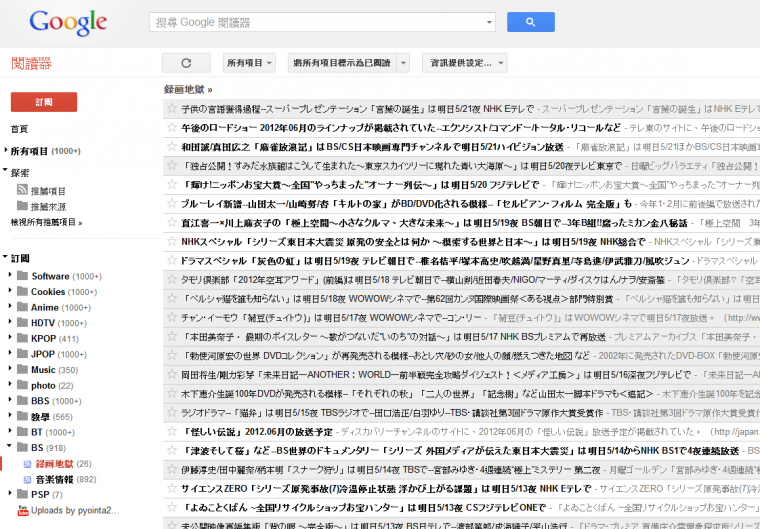Click the BS folder icon
760x529 pixels.
[22, 447]
